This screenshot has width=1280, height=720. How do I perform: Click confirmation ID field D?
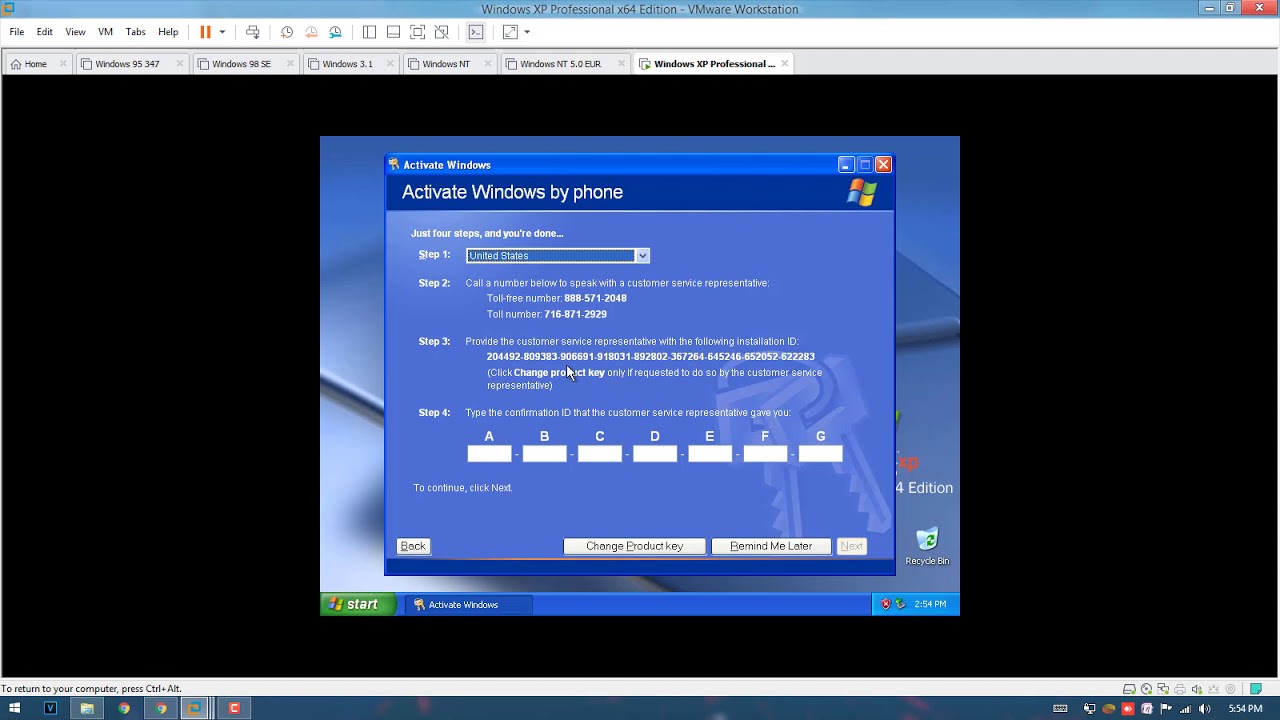[x=655, y=454]
